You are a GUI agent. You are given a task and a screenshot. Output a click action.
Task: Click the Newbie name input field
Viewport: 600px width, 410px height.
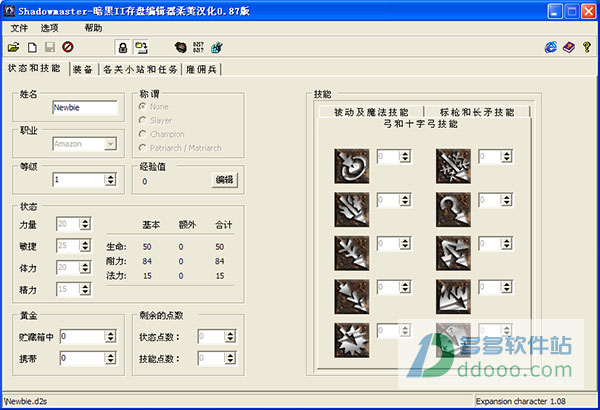(85, 108)
